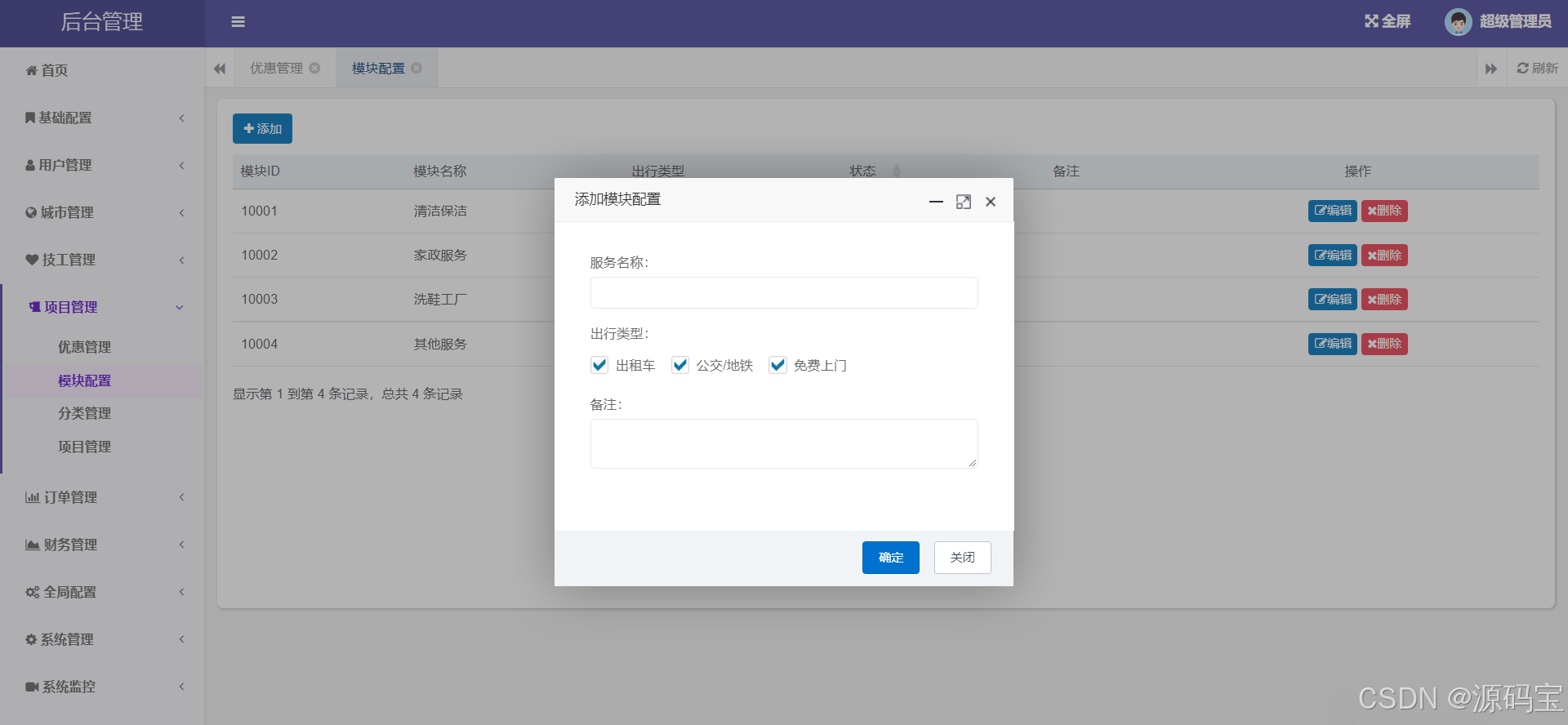Delete module 10004 其他服务
This screenshot has height=725, width=1568.
pyautogui.click(x=1384, y=344)
